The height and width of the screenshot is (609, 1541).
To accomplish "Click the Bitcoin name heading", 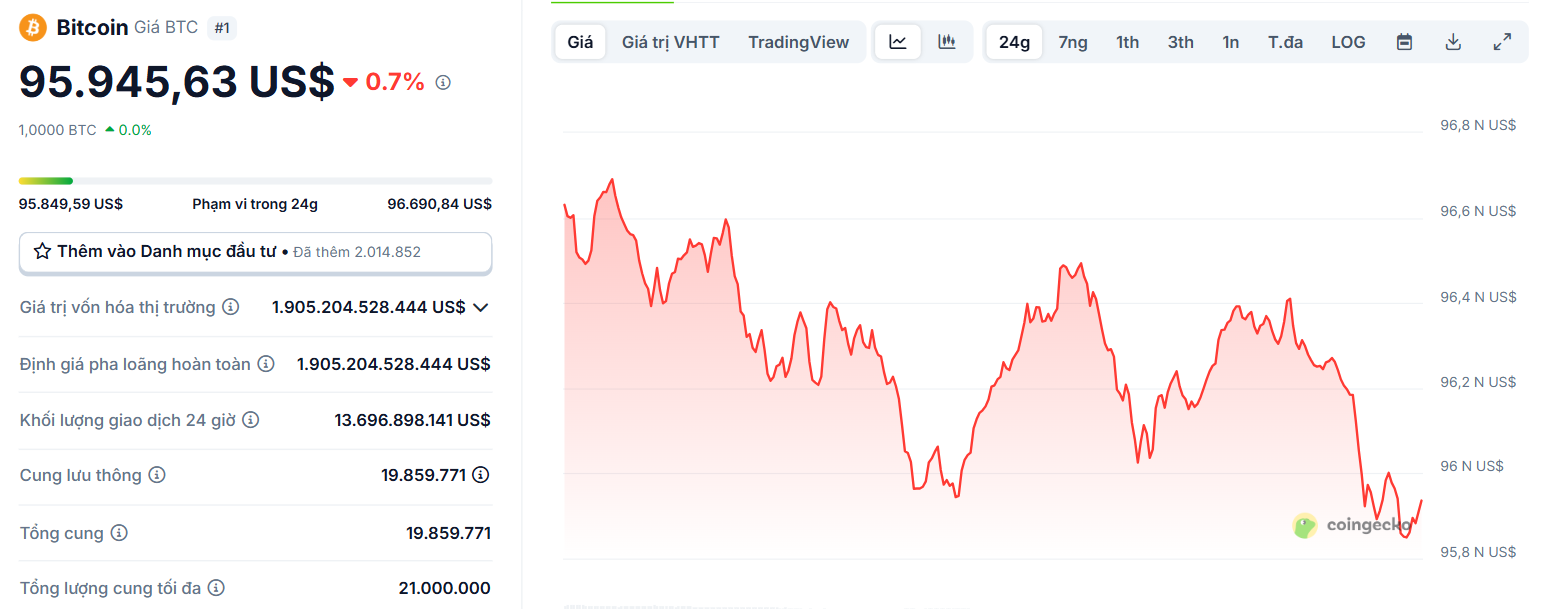I will pyautogui.click(x=92, y=27).
